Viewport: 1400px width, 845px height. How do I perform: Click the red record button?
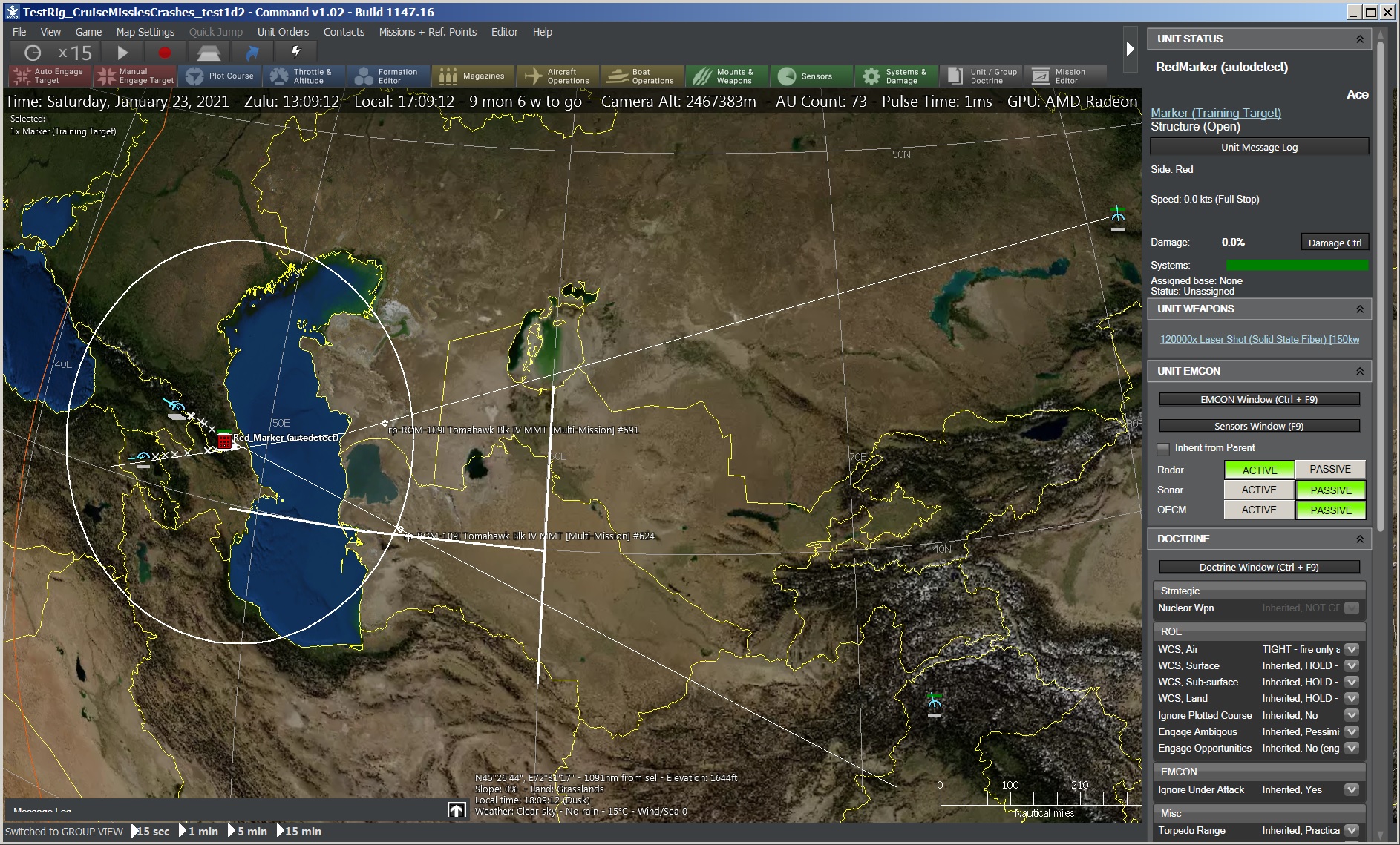coord(165,53)
